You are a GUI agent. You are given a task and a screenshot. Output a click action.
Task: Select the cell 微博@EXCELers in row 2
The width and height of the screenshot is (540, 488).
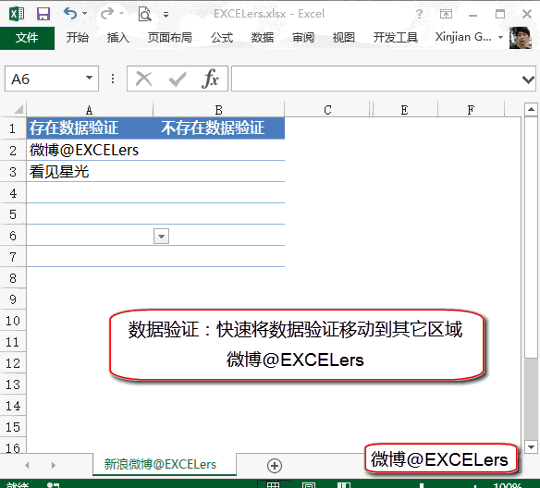click(x=90, y=150)
